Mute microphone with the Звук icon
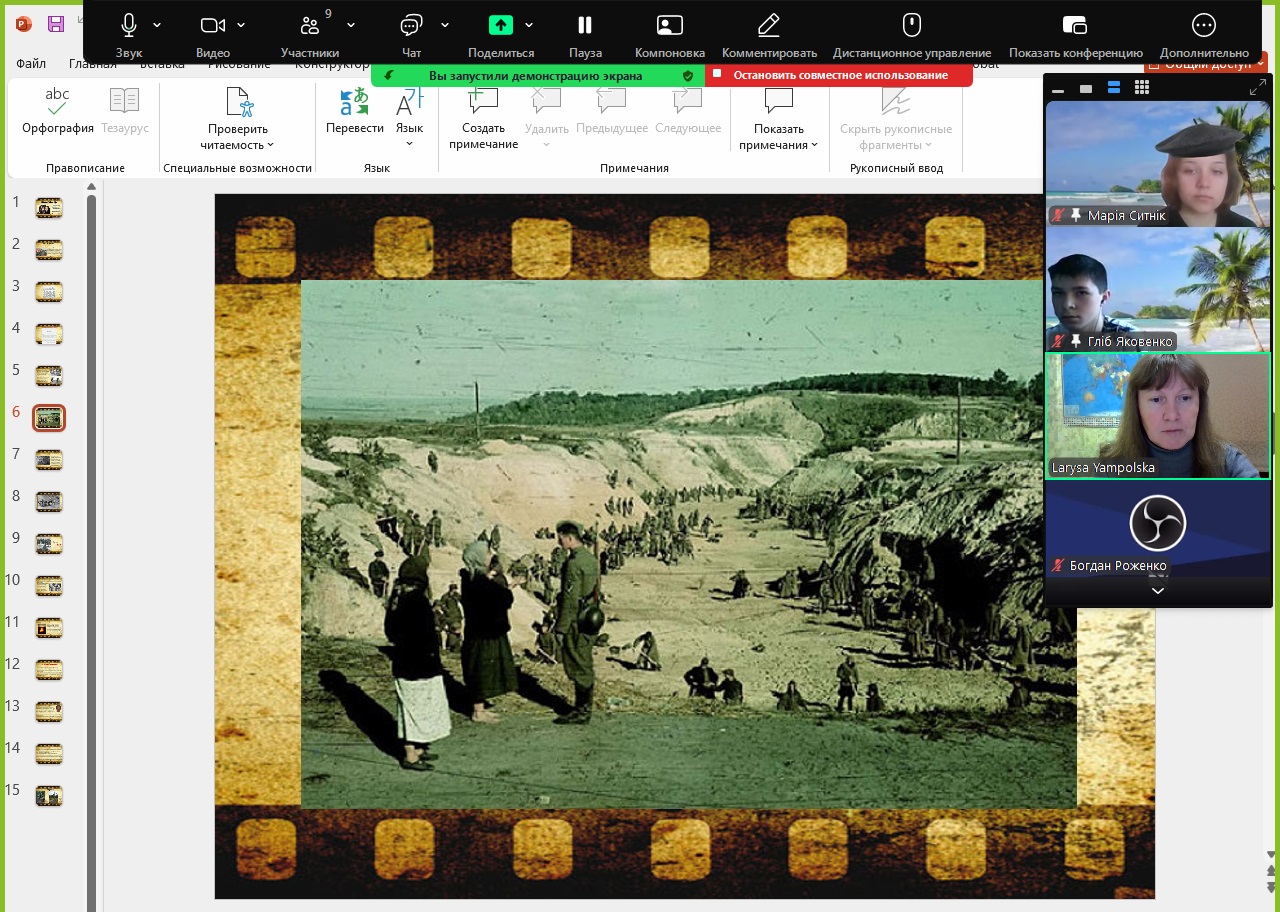Viewport: 1280px width, 912px height. coord(129,27)
